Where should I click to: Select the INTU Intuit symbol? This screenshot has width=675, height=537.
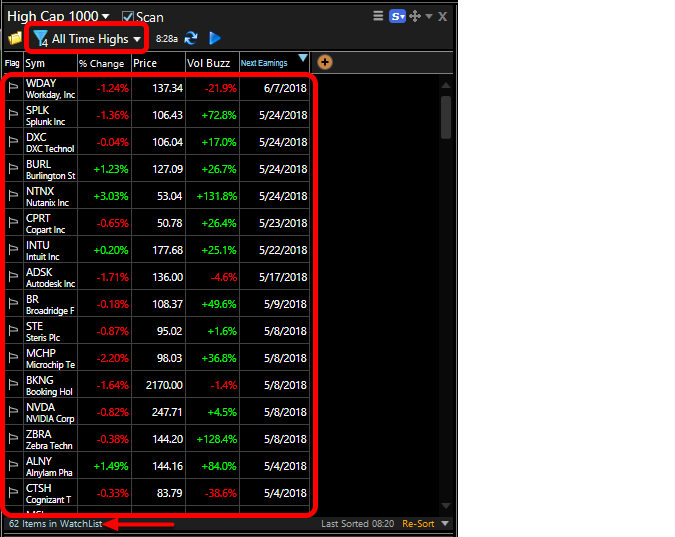[x=50, y=250]
